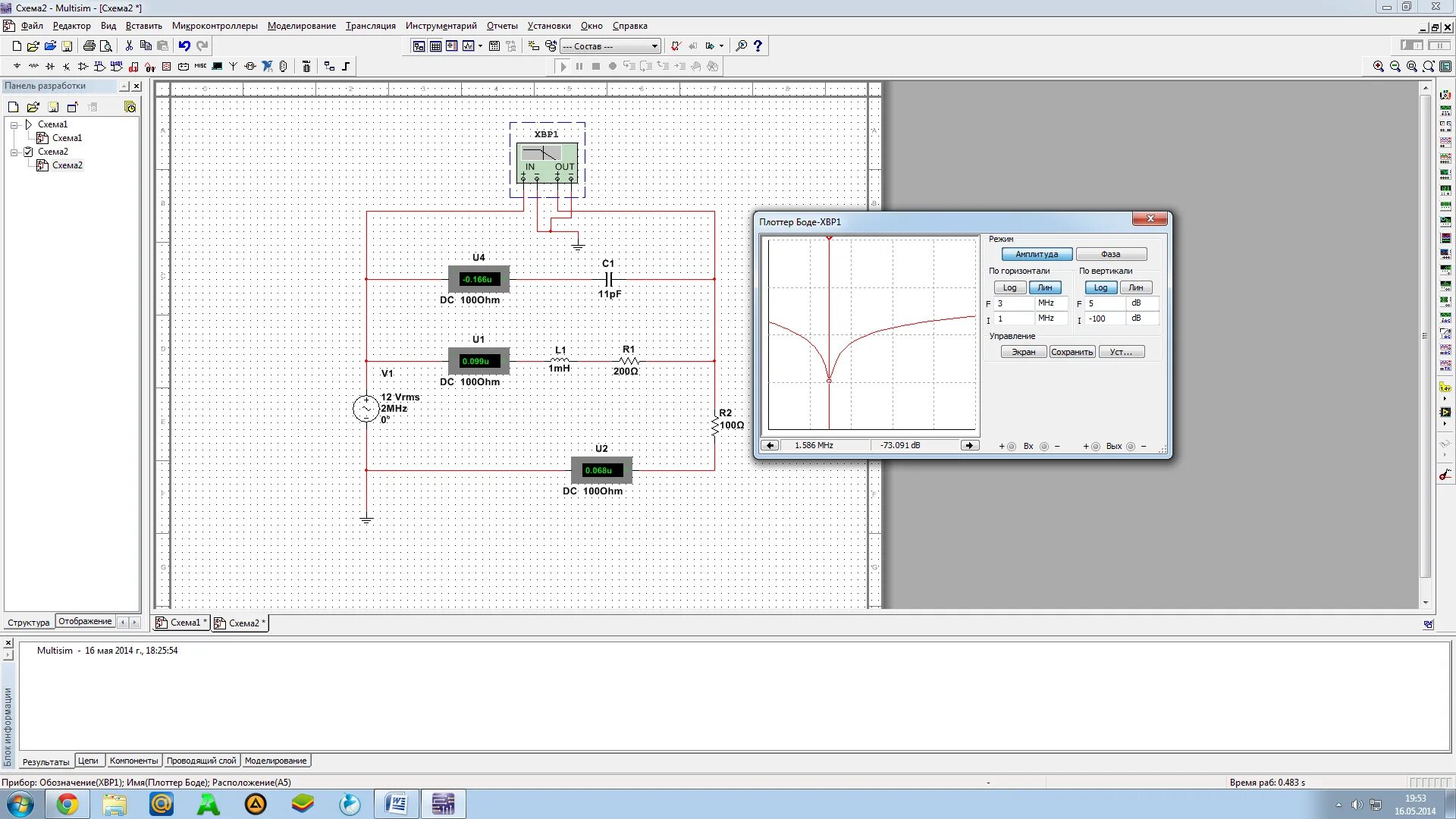The image size is (1456, 819).
Task: Click the Сохранить button in Bode plotter
Action: 1072,352
